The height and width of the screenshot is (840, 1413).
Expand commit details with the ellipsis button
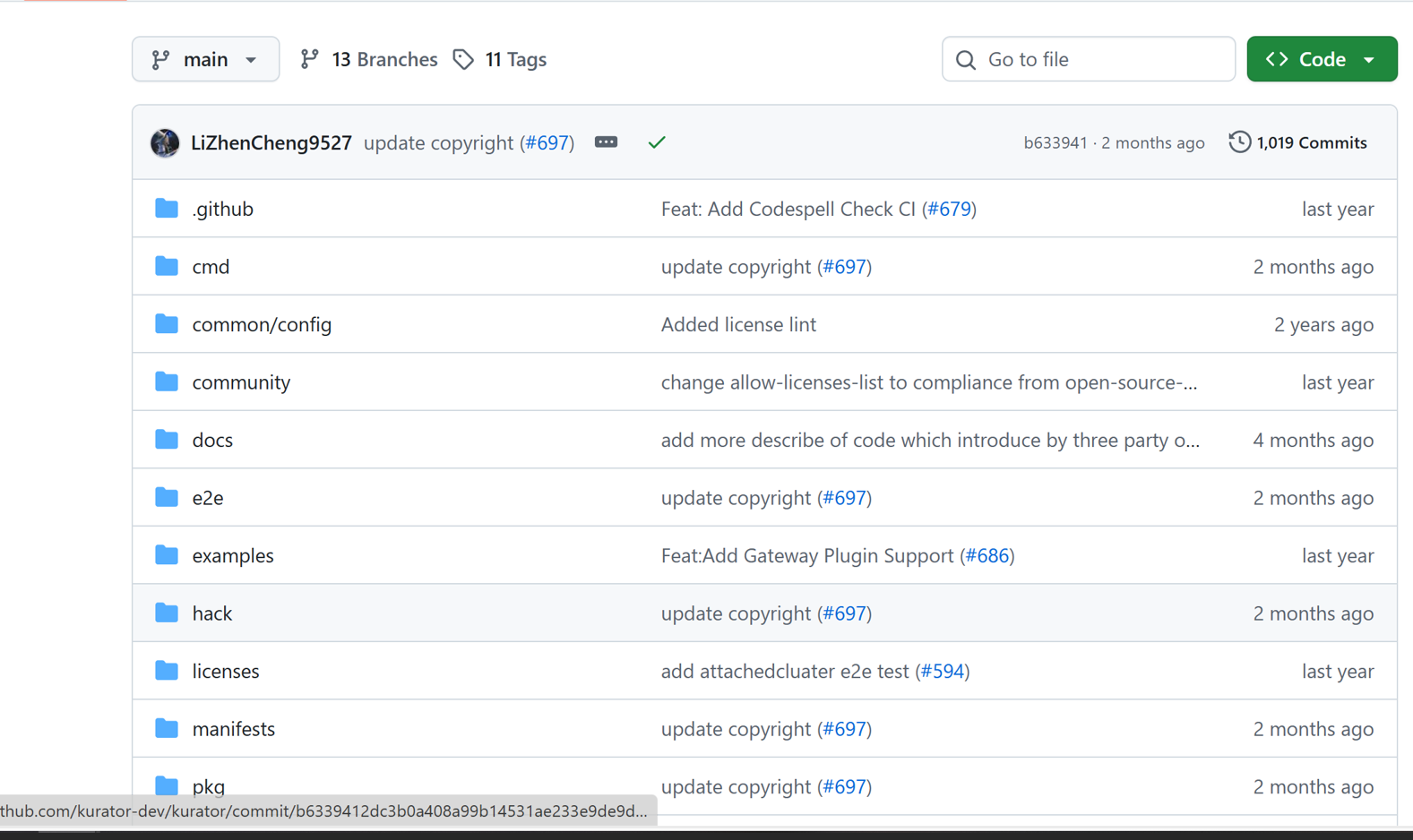tap(607, 142)
